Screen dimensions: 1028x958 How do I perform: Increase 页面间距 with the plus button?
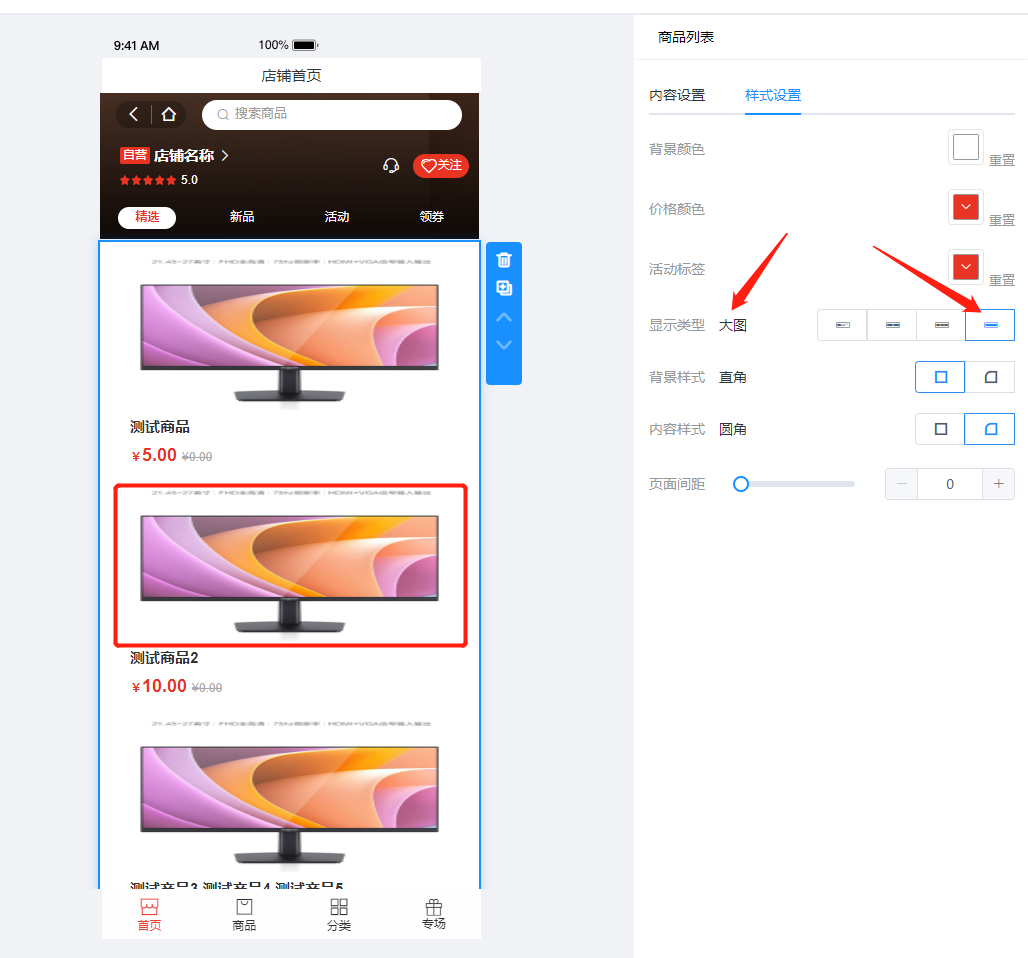pos(998,484)
